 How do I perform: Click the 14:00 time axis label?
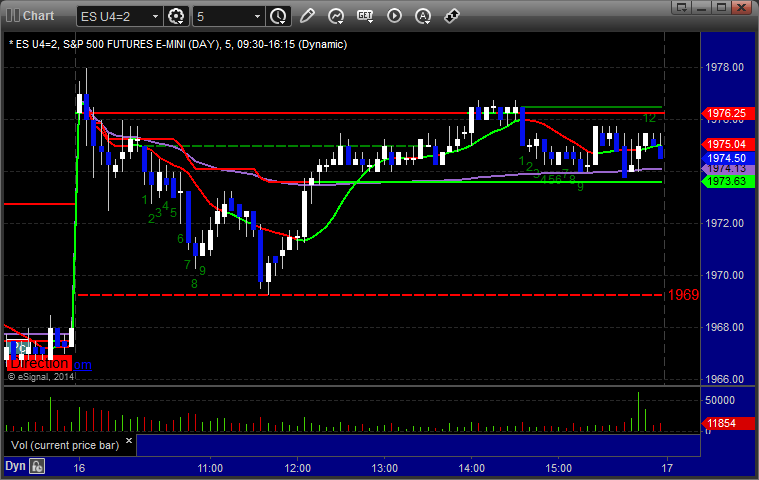(471, 468)
